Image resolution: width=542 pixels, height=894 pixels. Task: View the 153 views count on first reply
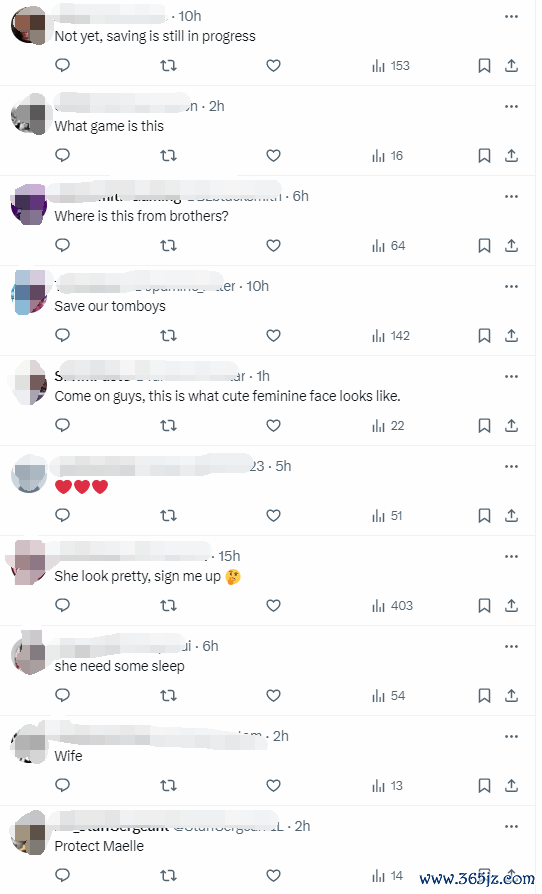[x=391, y=66]
